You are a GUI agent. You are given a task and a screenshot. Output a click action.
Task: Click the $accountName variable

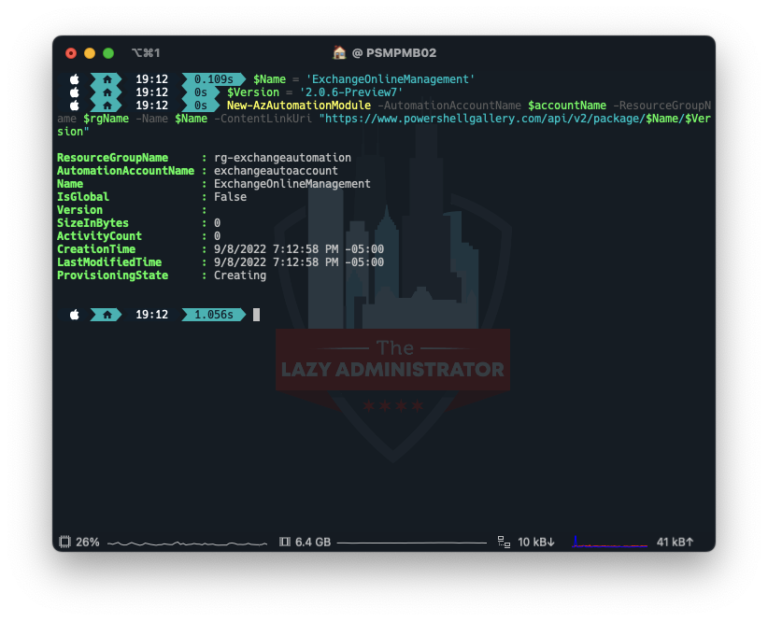tap(567, 106)
